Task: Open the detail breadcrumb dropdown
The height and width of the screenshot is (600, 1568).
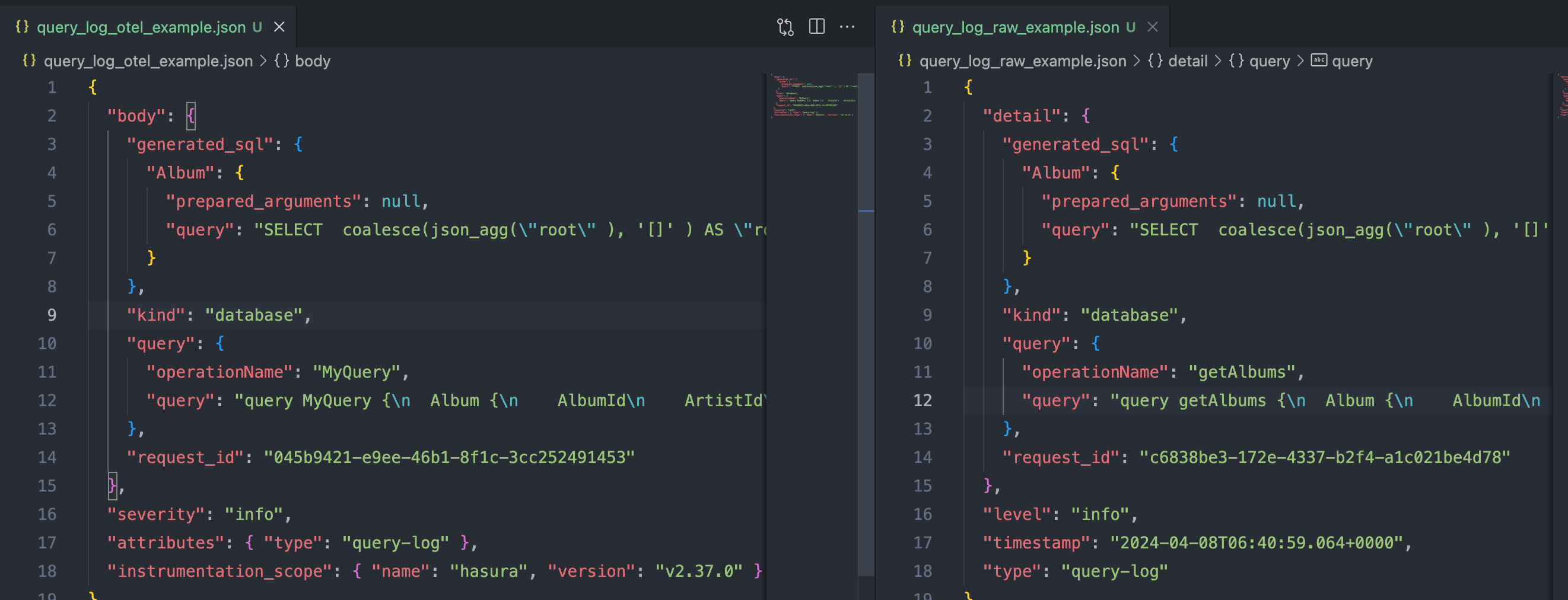Action: tap(1188, 61)
